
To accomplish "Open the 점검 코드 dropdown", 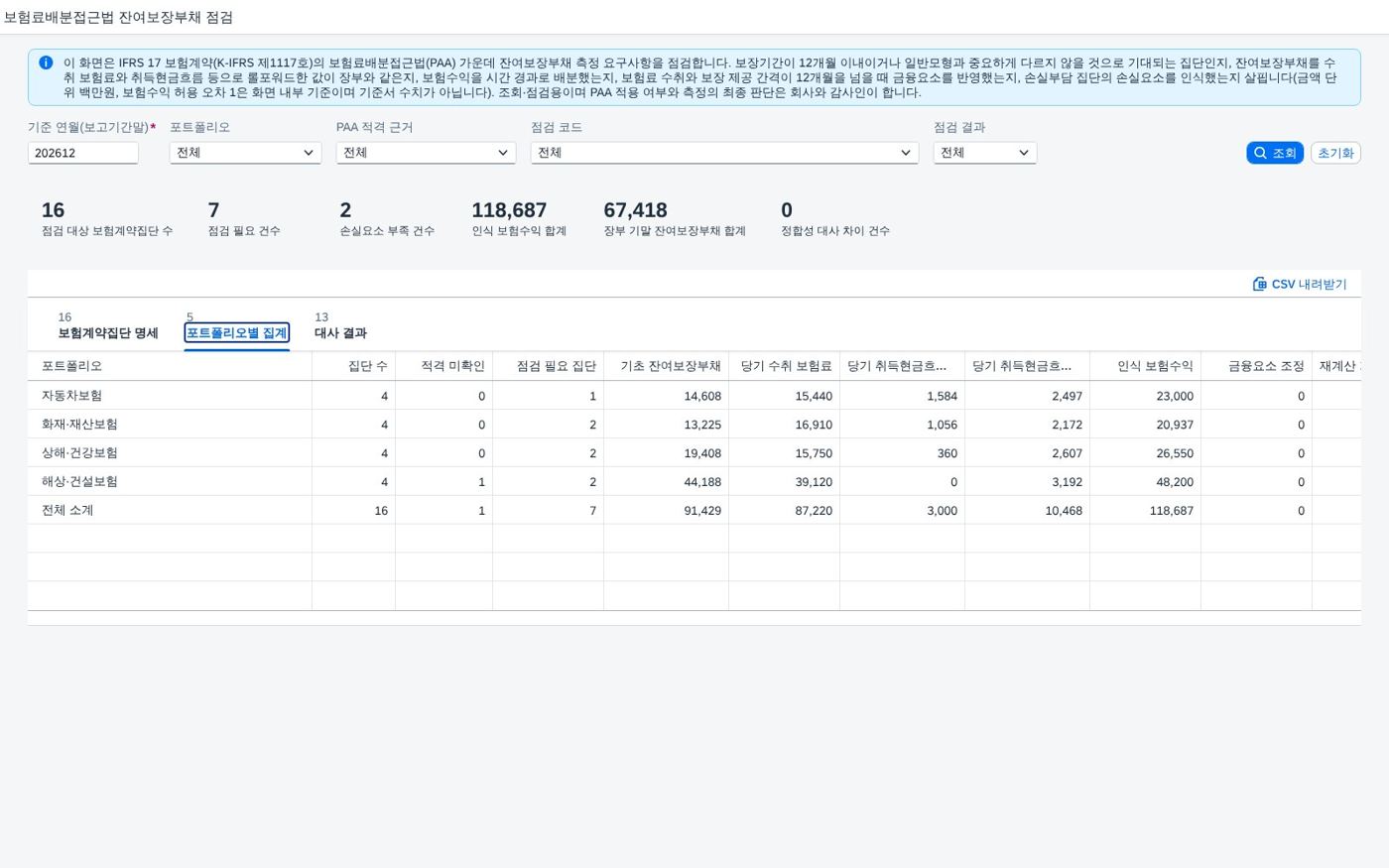I will coord(724,153).
